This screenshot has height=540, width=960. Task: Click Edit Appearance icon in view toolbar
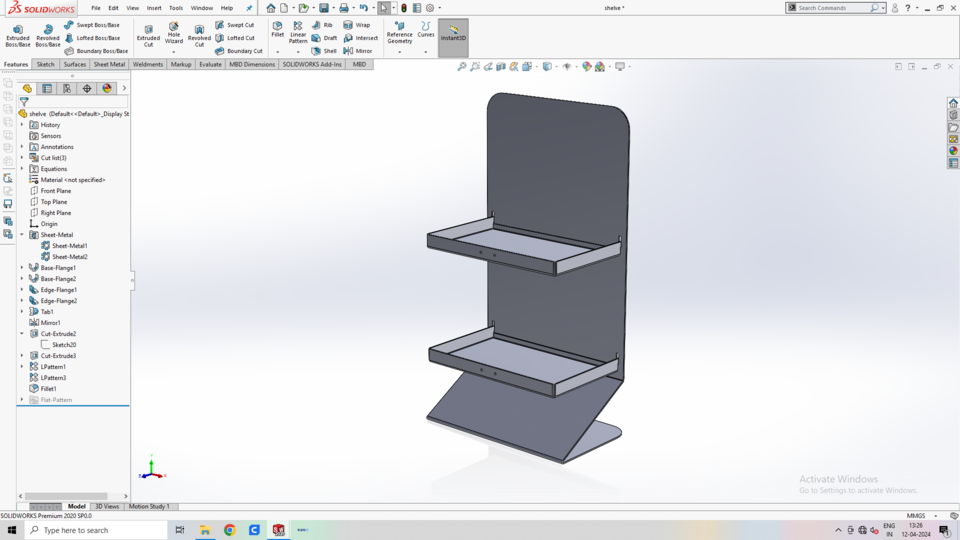pyautogui.click(x=587, y=67)
